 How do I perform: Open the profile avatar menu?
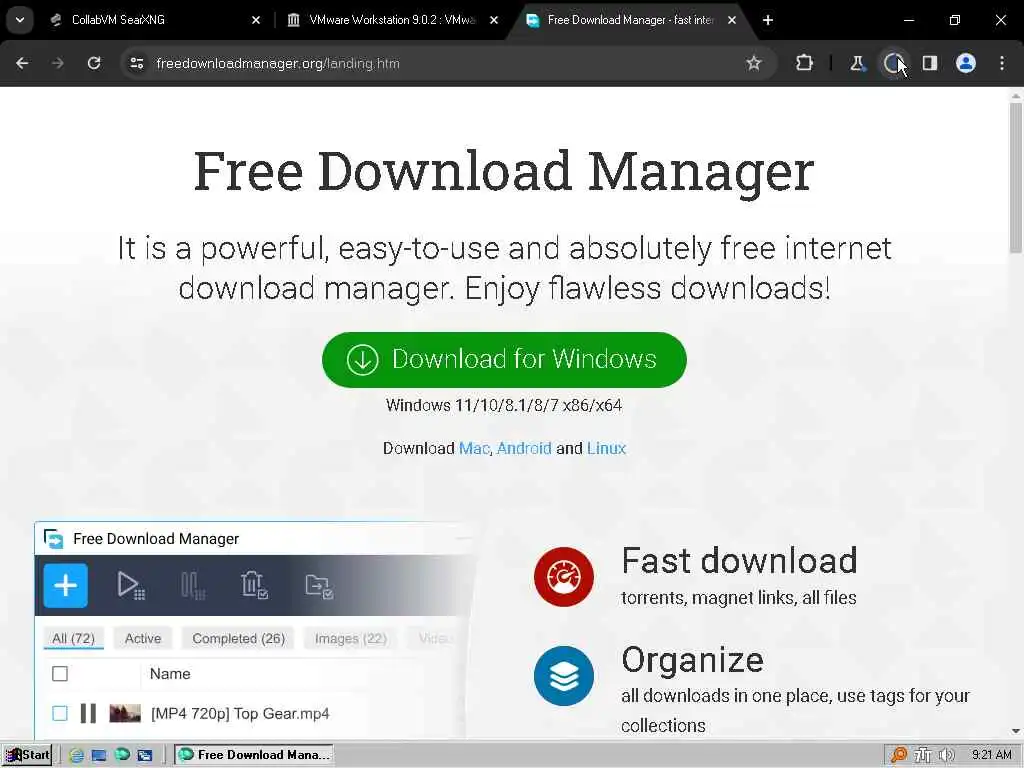coord(966,63)
